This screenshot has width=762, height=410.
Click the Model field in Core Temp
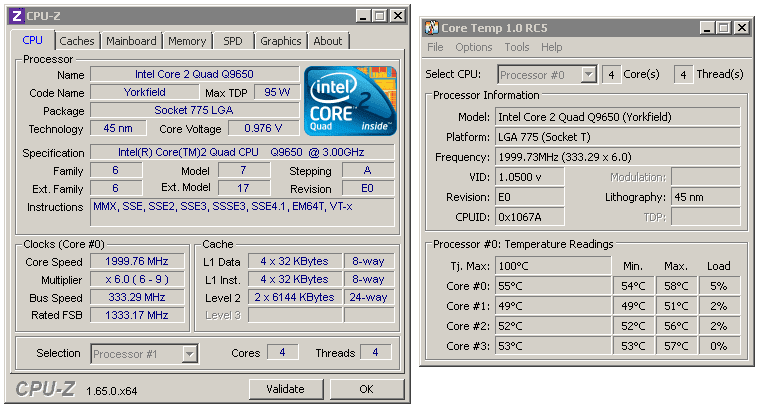pos(618,117)
